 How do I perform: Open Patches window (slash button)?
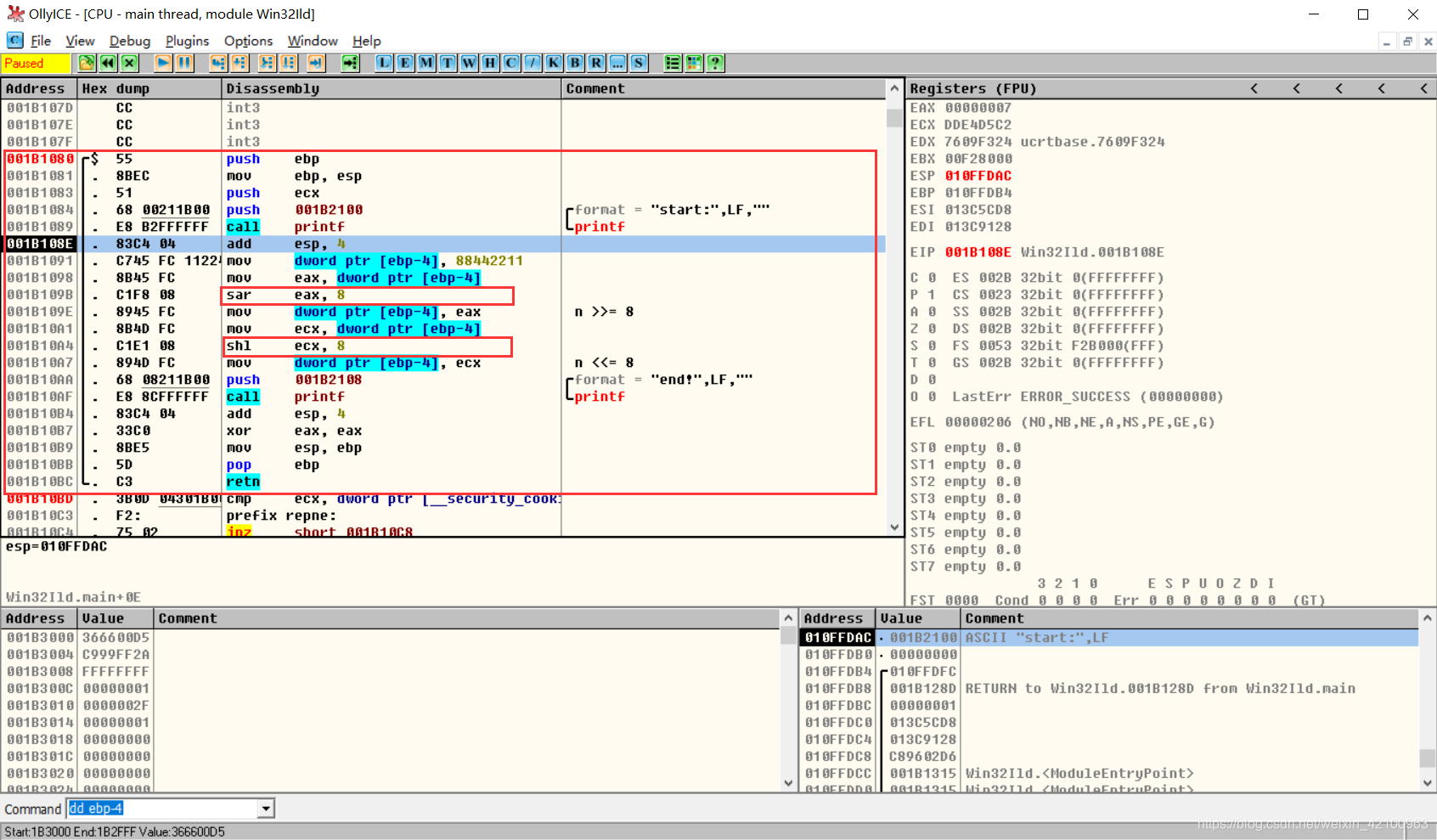tap(533, 63)
